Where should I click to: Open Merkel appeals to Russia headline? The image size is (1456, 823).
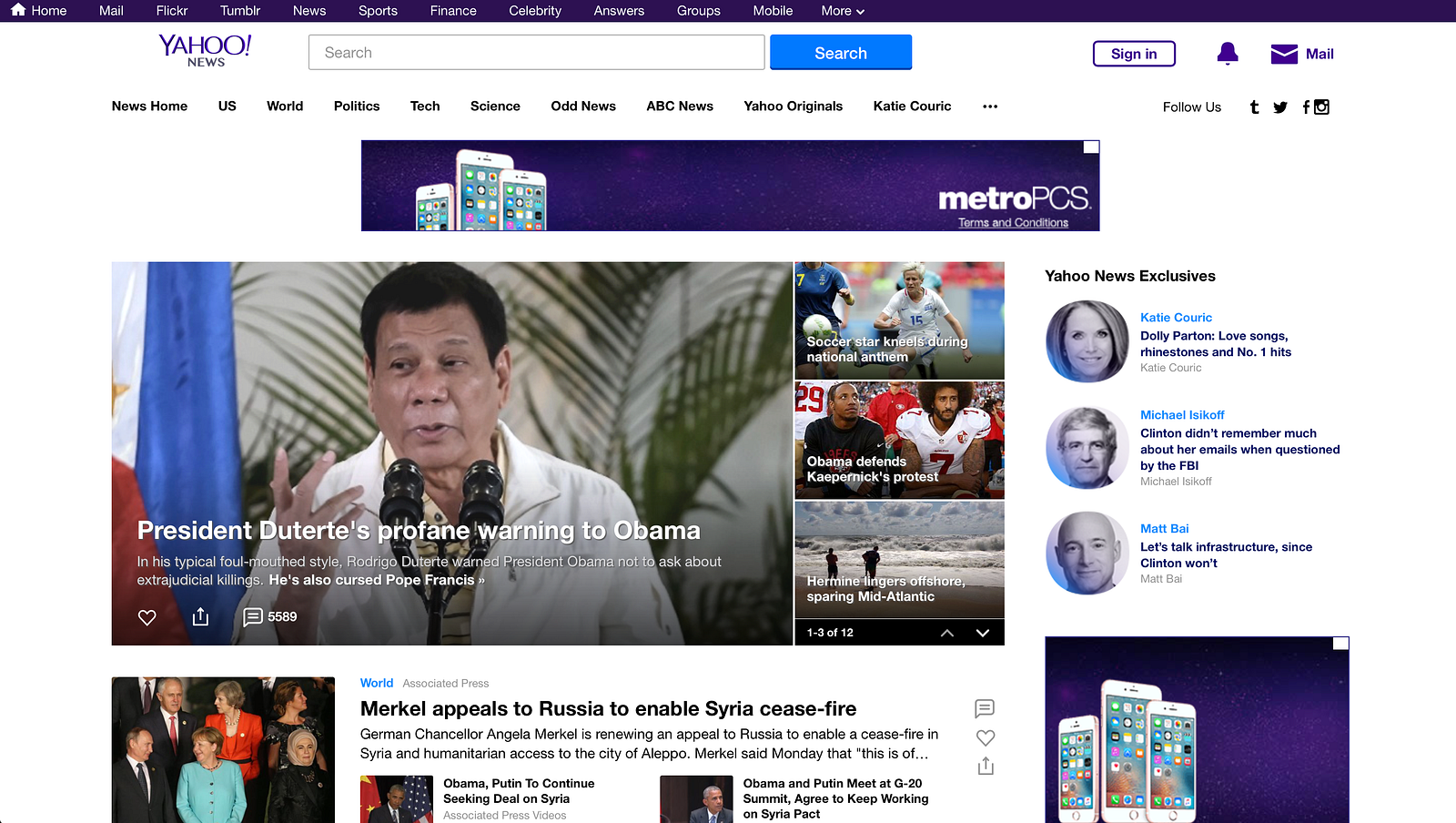click(608, 709)
